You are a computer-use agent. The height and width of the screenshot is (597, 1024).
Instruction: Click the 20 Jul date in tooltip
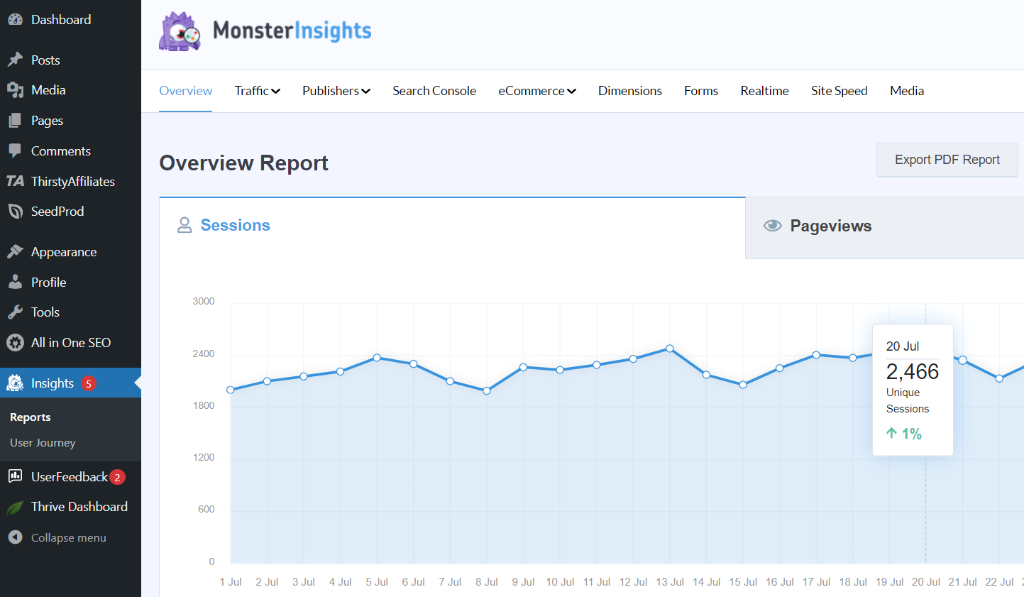click(x=902, y=346)
